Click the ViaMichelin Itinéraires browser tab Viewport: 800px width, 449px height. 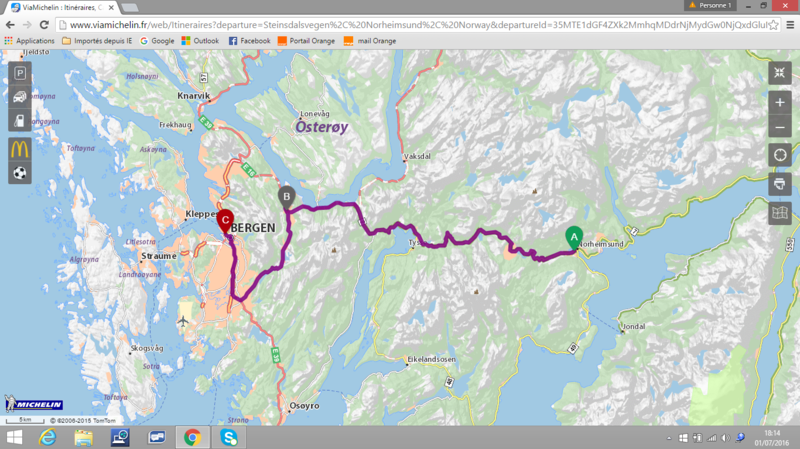pos(62,8)
